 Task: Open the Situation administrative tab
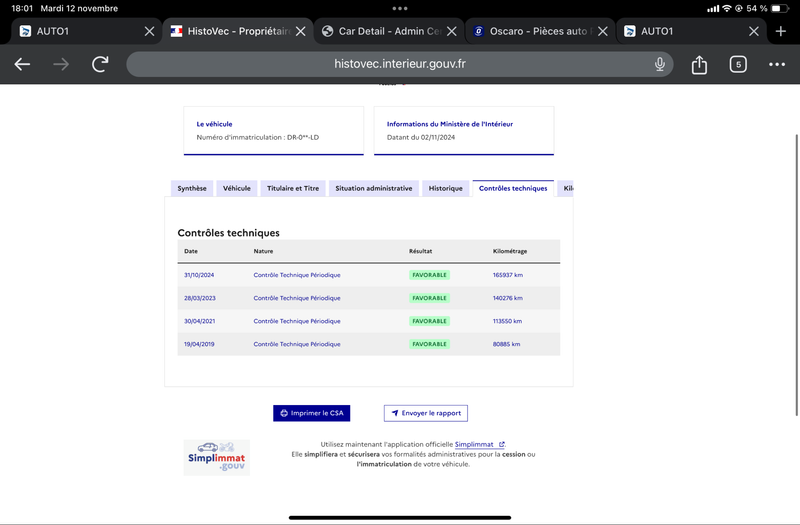click(x=373, y=188)
